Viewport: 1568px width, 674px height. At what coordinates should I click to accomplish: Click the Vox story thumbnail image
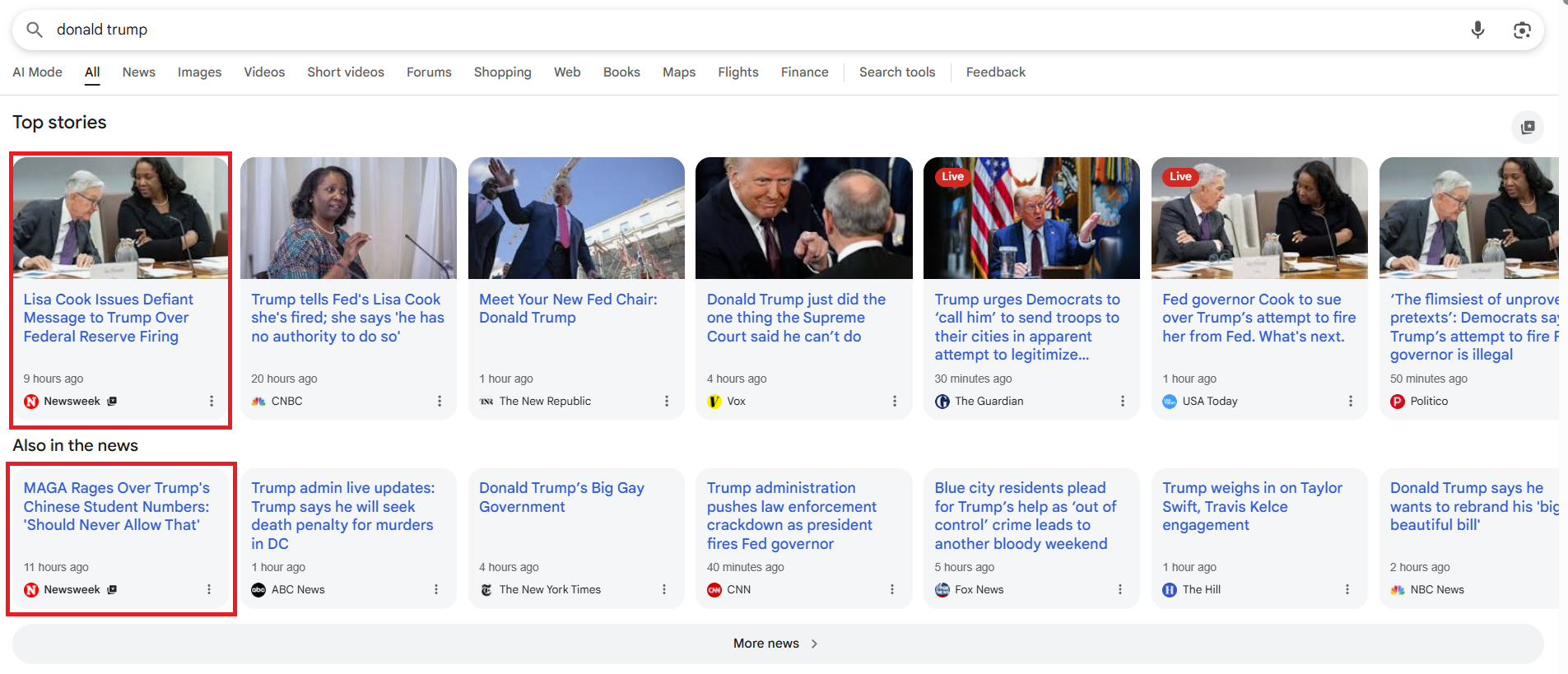click(x=804, y=218)
